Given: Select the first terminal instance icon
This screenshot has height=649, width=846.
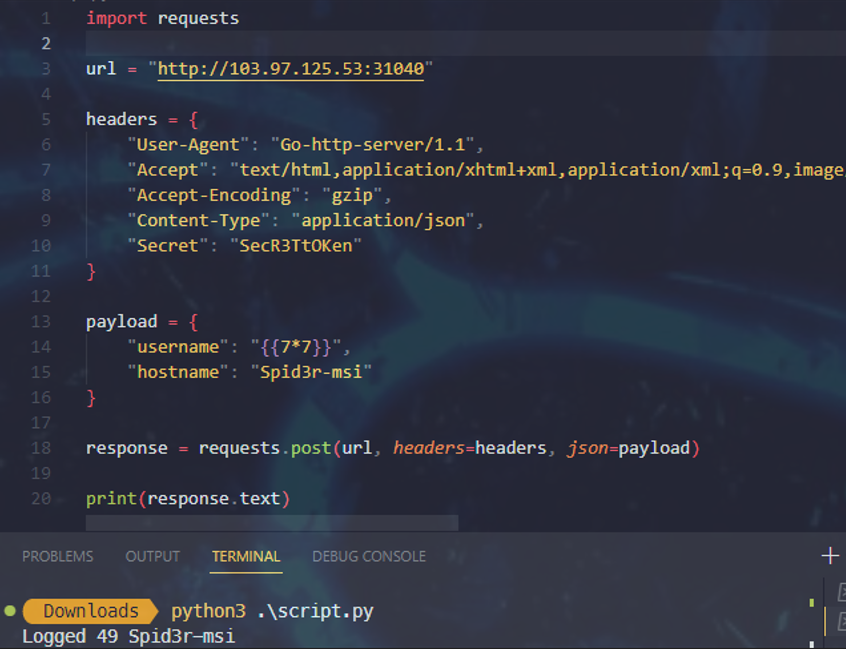Looking at the screenshot, I should pos(841,592).
